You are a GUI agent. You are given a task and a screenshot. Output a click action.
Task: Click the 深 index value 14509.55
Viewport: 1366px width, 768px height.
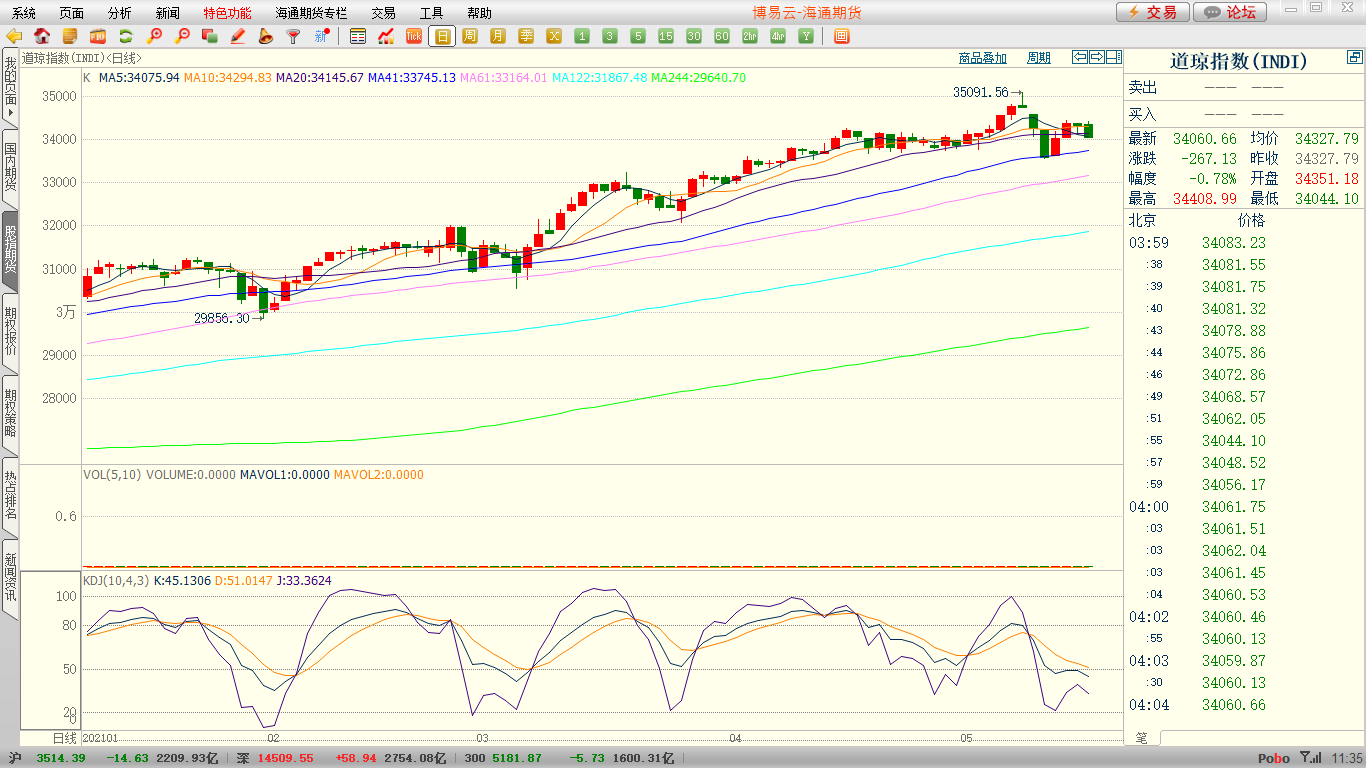[x=286, y=758]
